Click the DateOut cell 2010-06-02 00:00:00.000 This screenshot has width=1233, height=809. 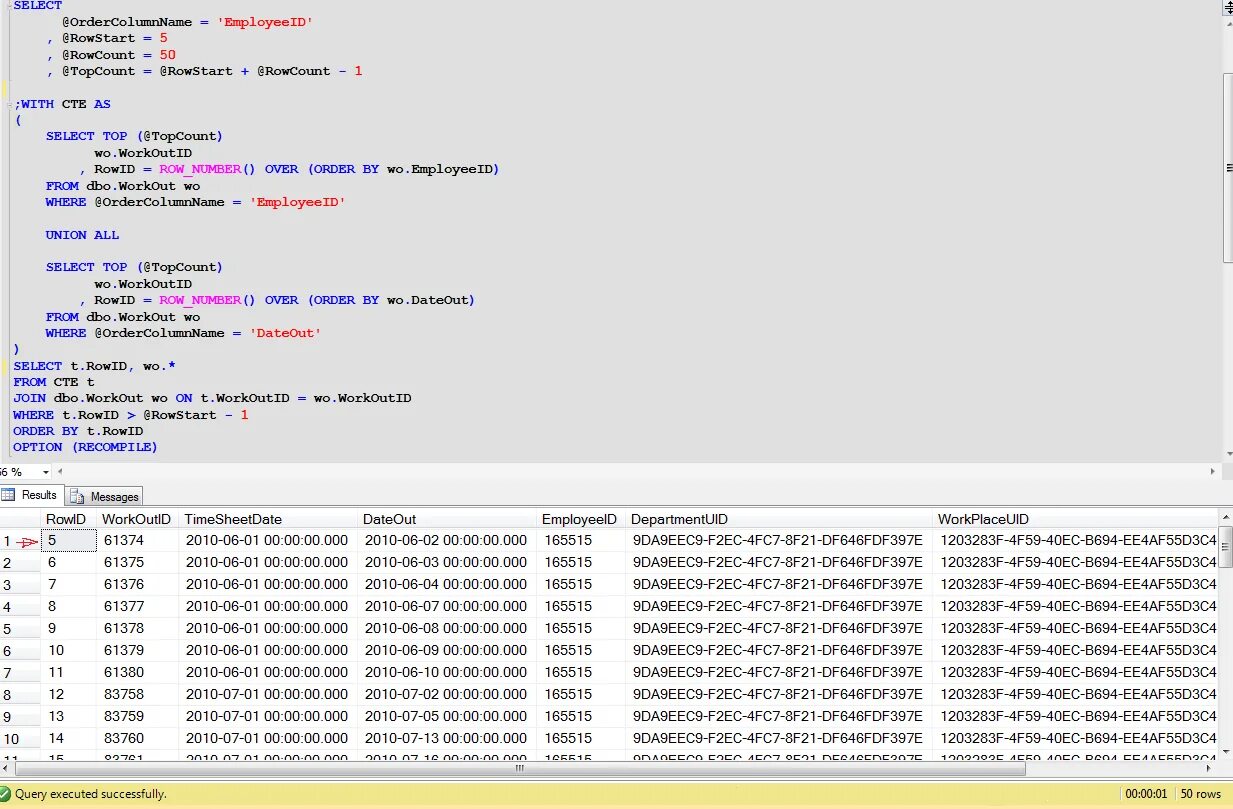coord(448,540)
